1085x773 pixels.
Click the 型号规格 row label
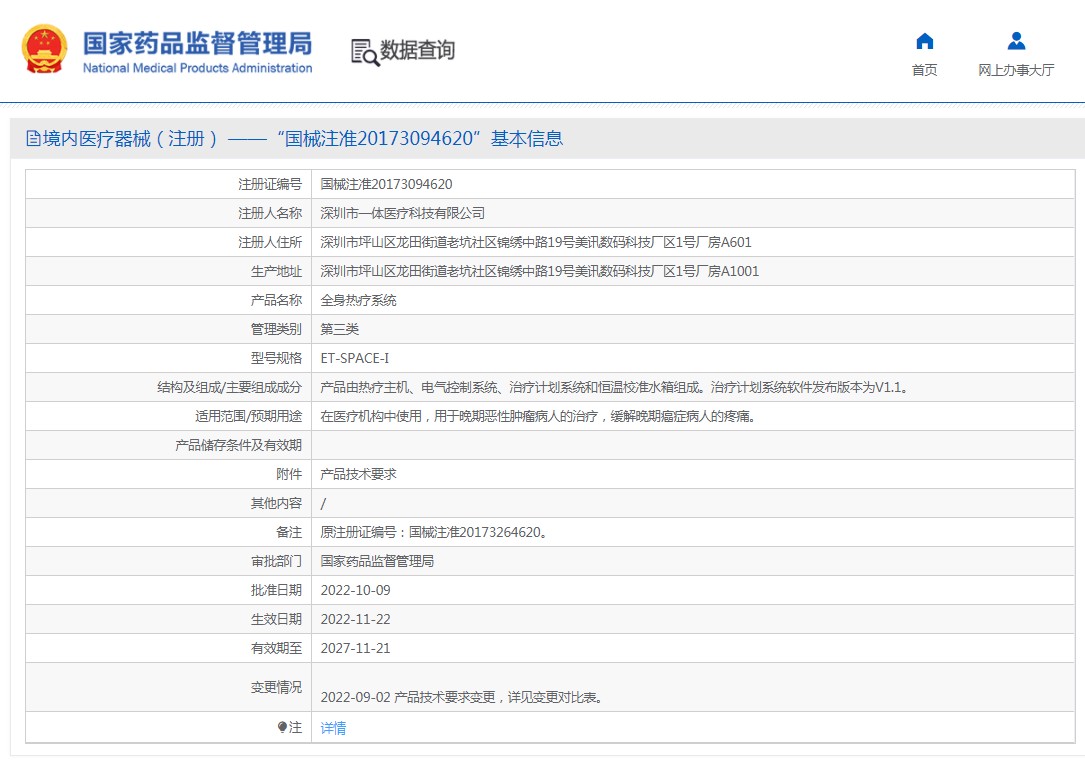click(276, 358)
